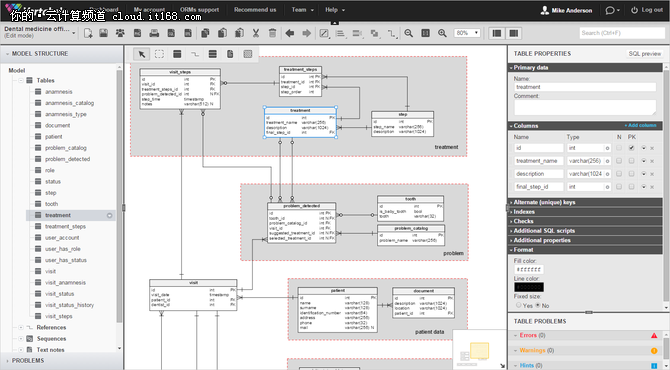Click the black Line color swatch
This screenshot has width=670, height=370.
coord(529,287)
